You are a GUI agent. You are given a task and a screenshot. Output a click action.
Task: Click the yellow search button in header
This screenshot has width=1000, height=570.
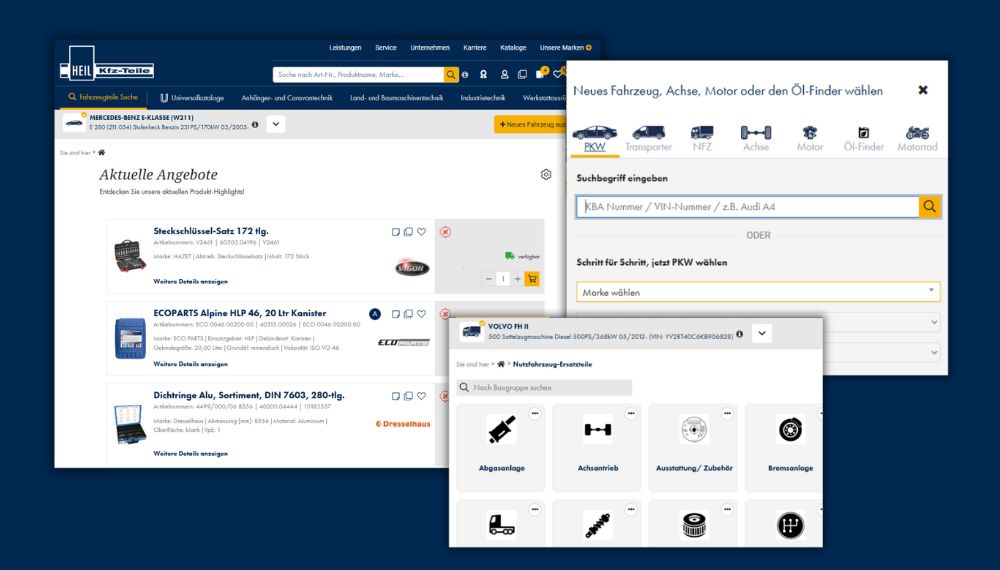coord(452,75)
